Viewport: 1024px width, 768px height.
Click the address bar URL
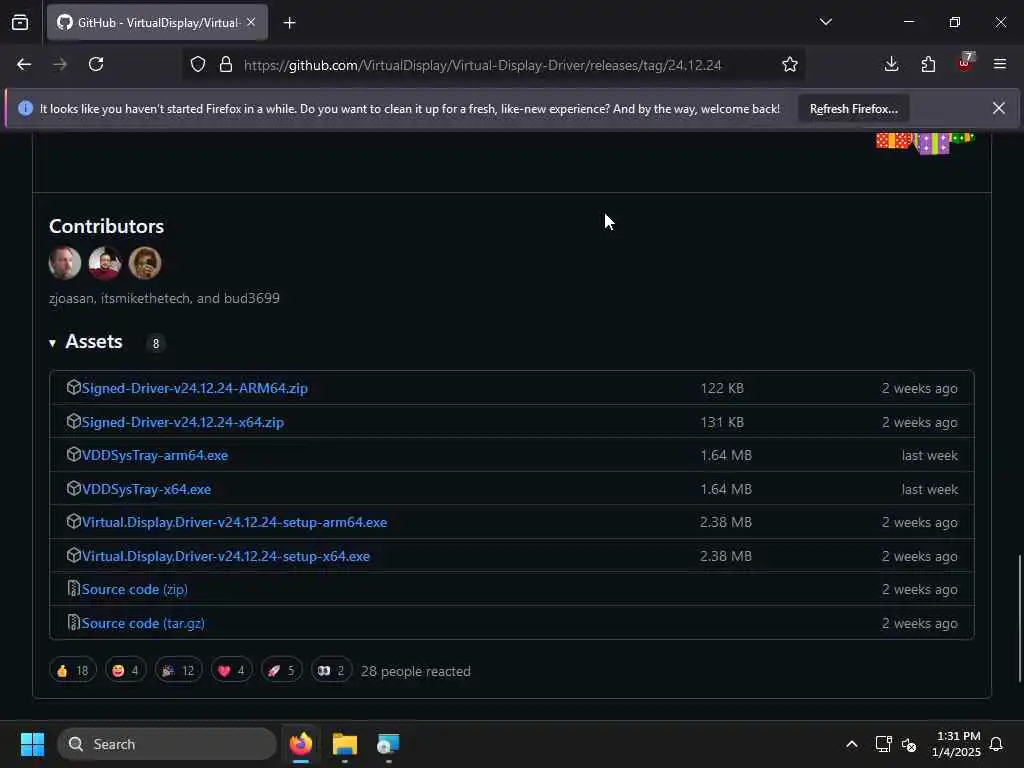point(482,65)
